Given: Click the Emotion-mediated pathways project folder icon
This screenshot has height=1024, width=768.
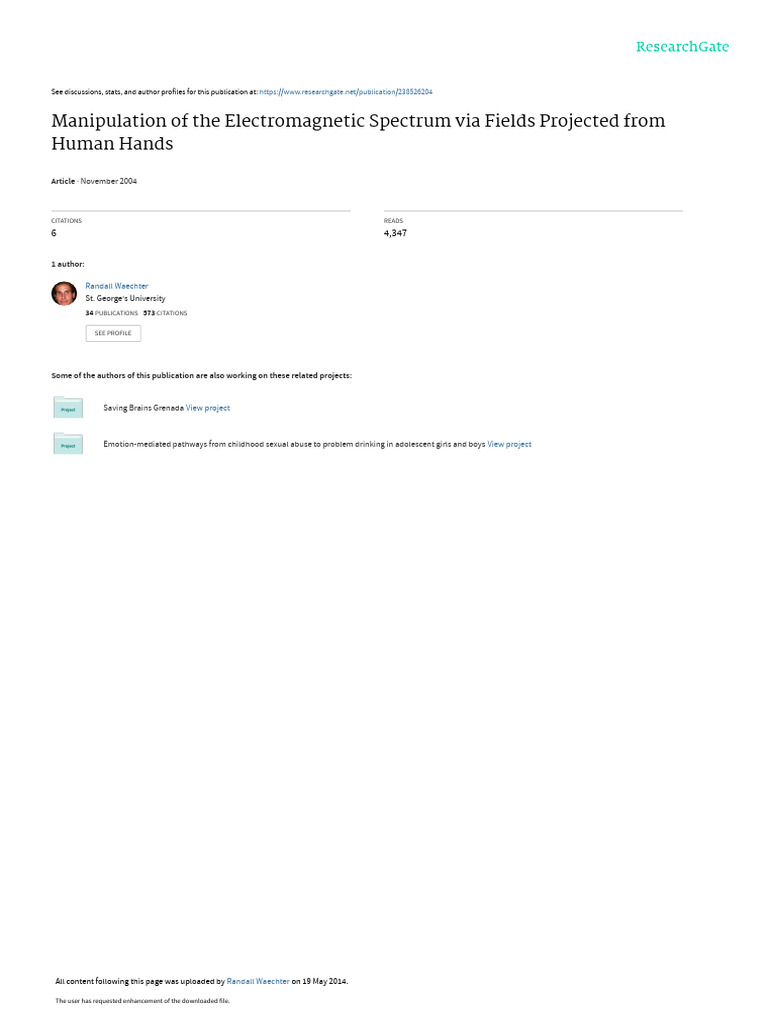Looking at the screenshot, I should (68, 443).
